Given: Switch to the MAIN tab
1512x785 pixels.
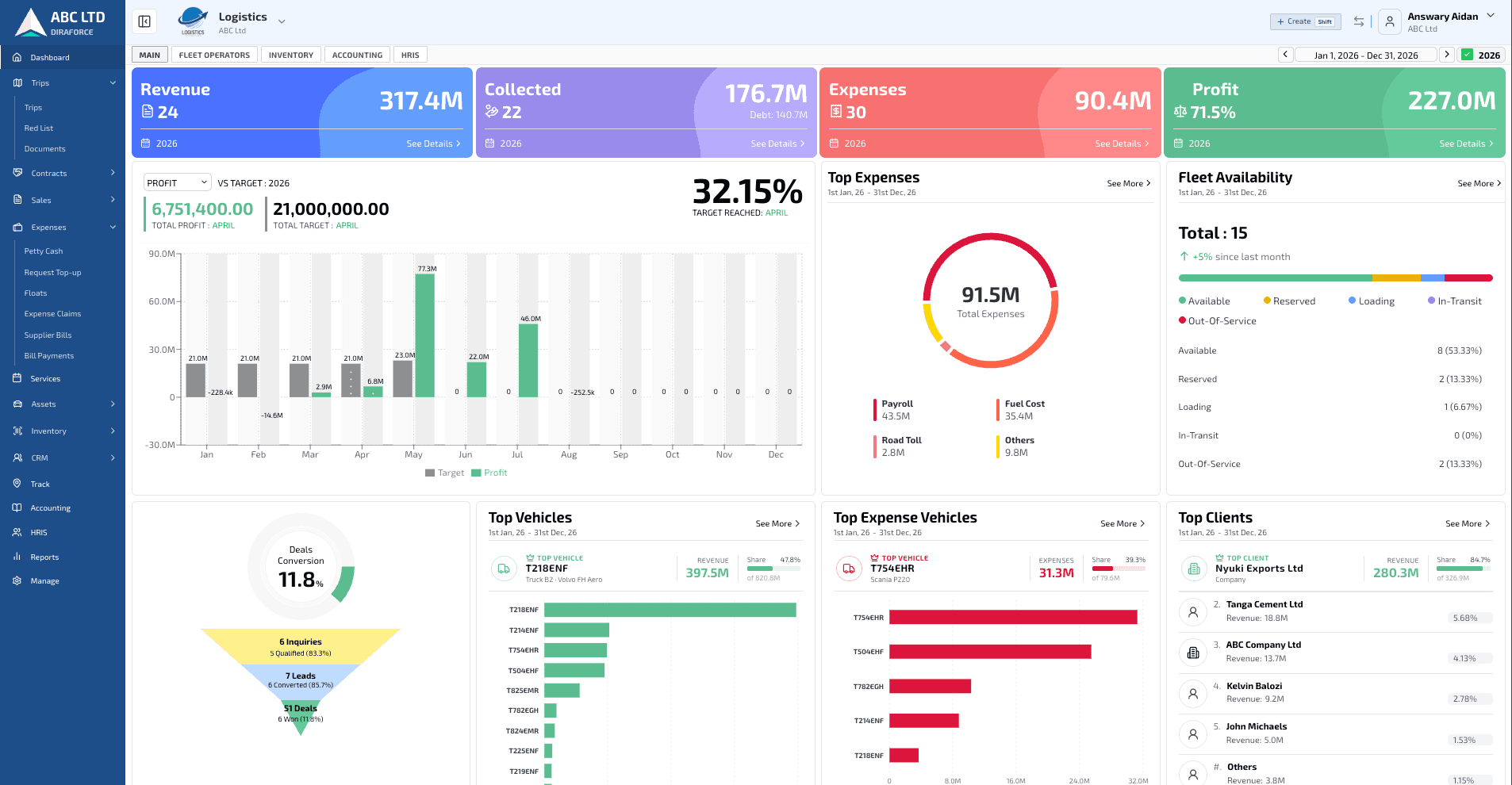Looking at the screenshot, I should pos(150,55).
